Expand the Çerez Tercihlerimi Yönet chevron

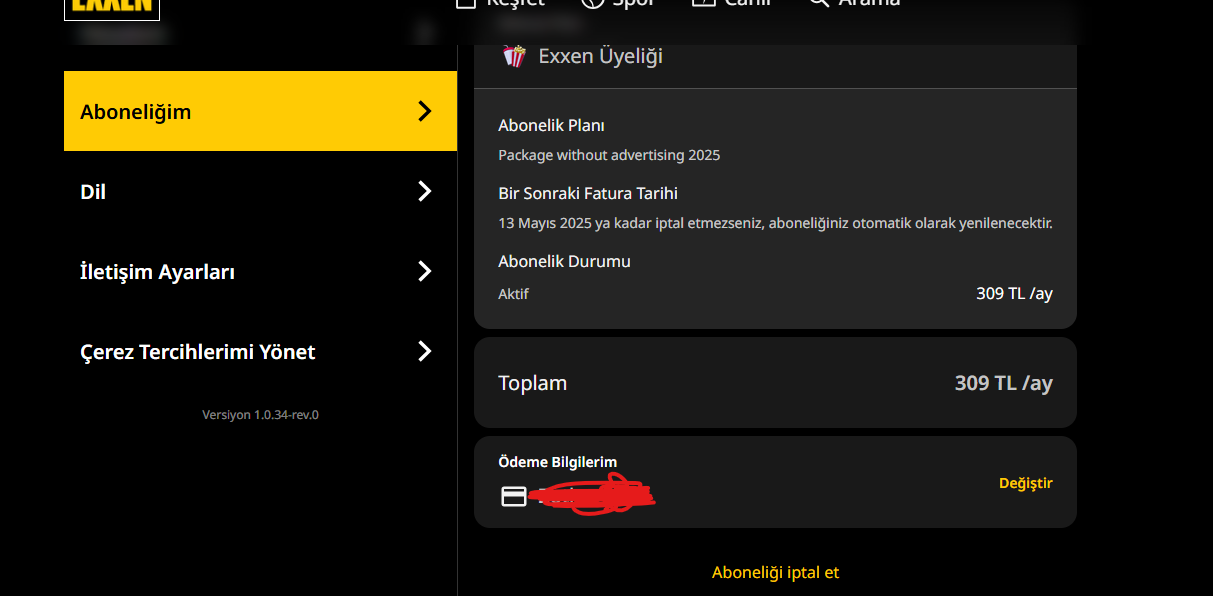tap(425, 351)
